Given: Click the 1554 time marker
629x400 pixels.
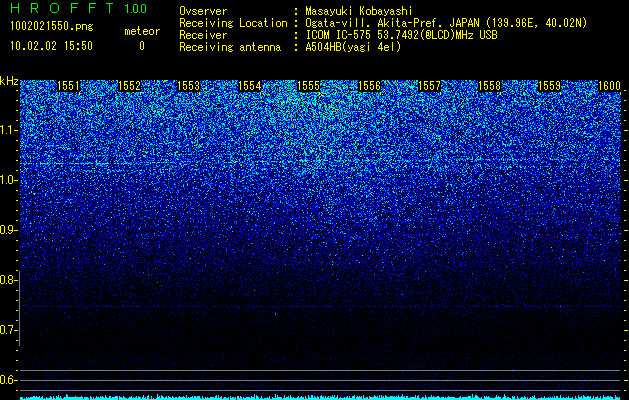Looking at the screenshot, I should click(250, 86).
